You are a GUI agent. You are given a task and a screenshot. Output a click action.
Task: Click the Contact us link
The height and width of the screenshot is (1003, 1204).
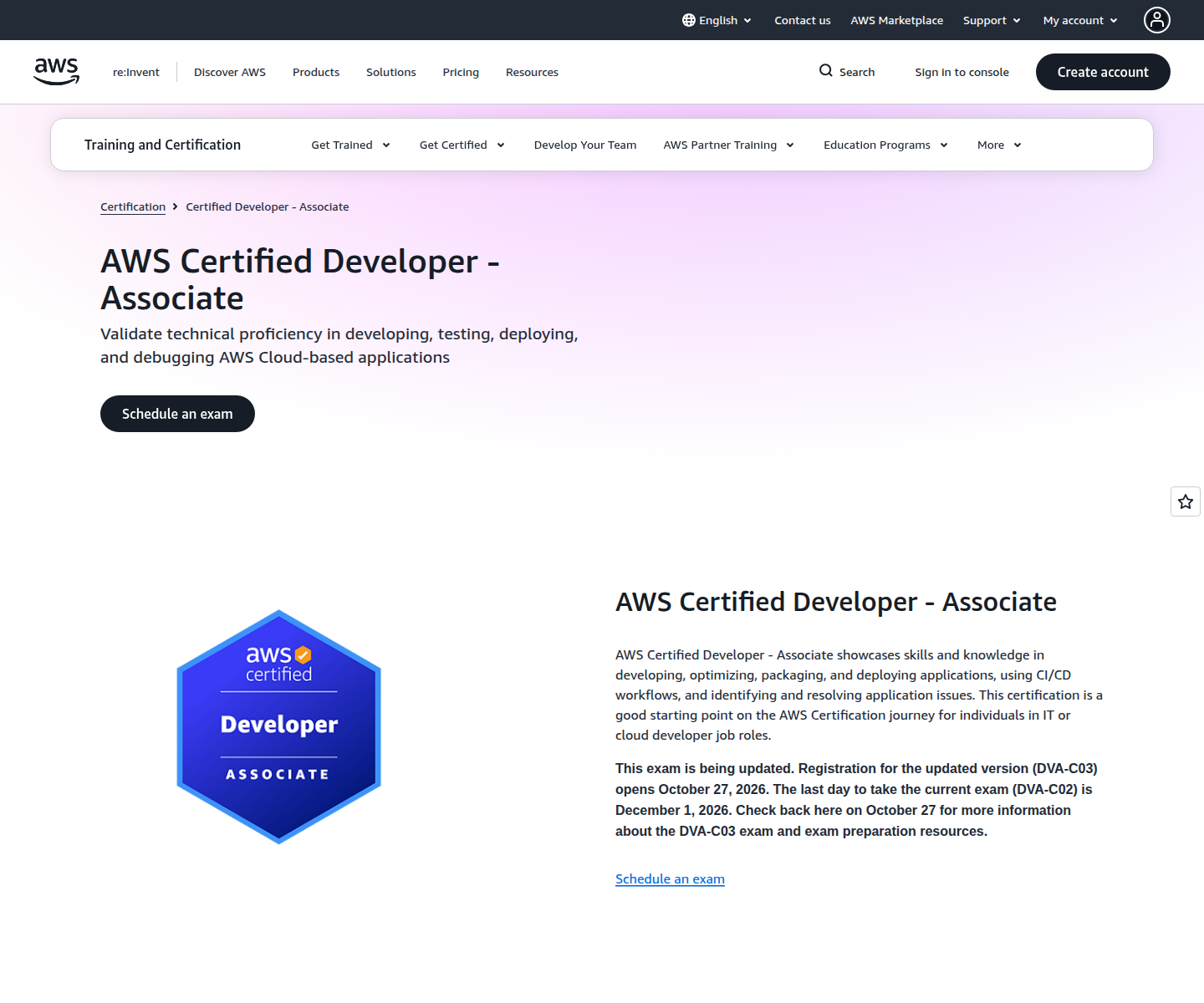pyautogui.click(x=803, y=20)
